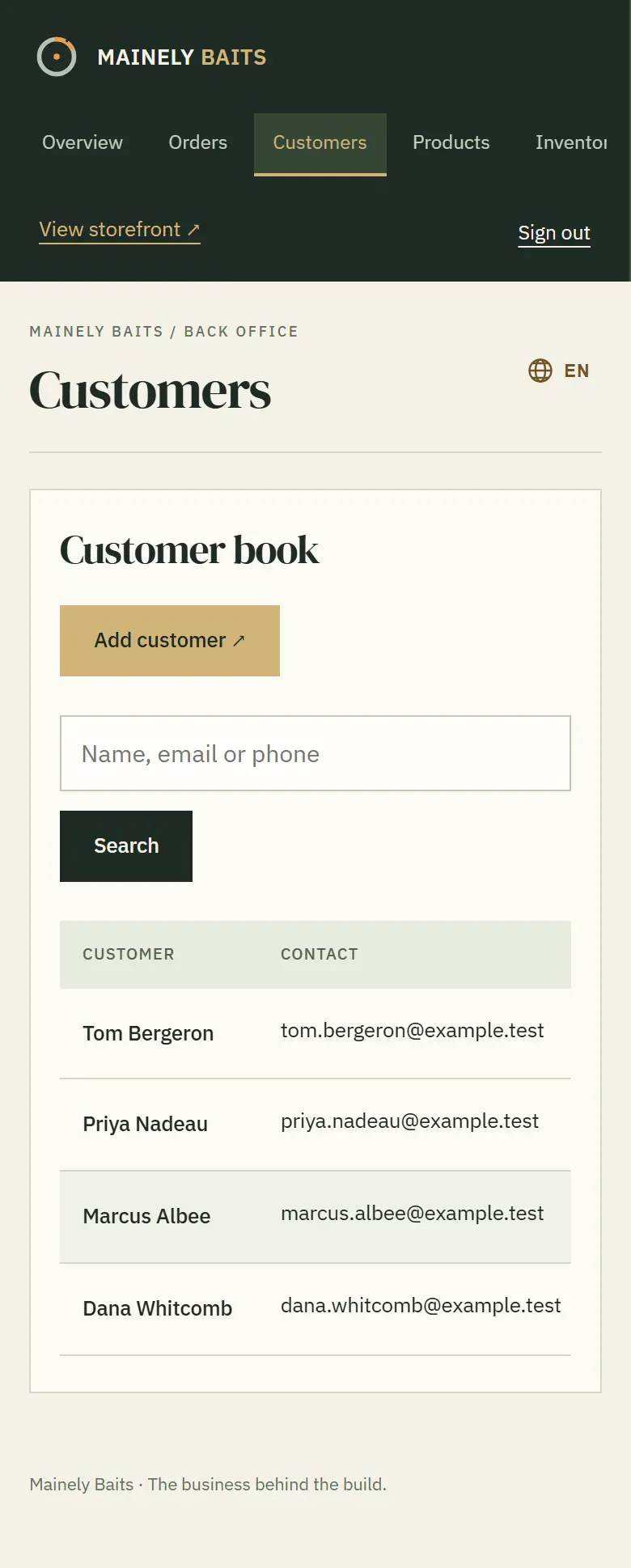Click the Contact column header
631x1568 pixels.
click(x=320, y=955)
